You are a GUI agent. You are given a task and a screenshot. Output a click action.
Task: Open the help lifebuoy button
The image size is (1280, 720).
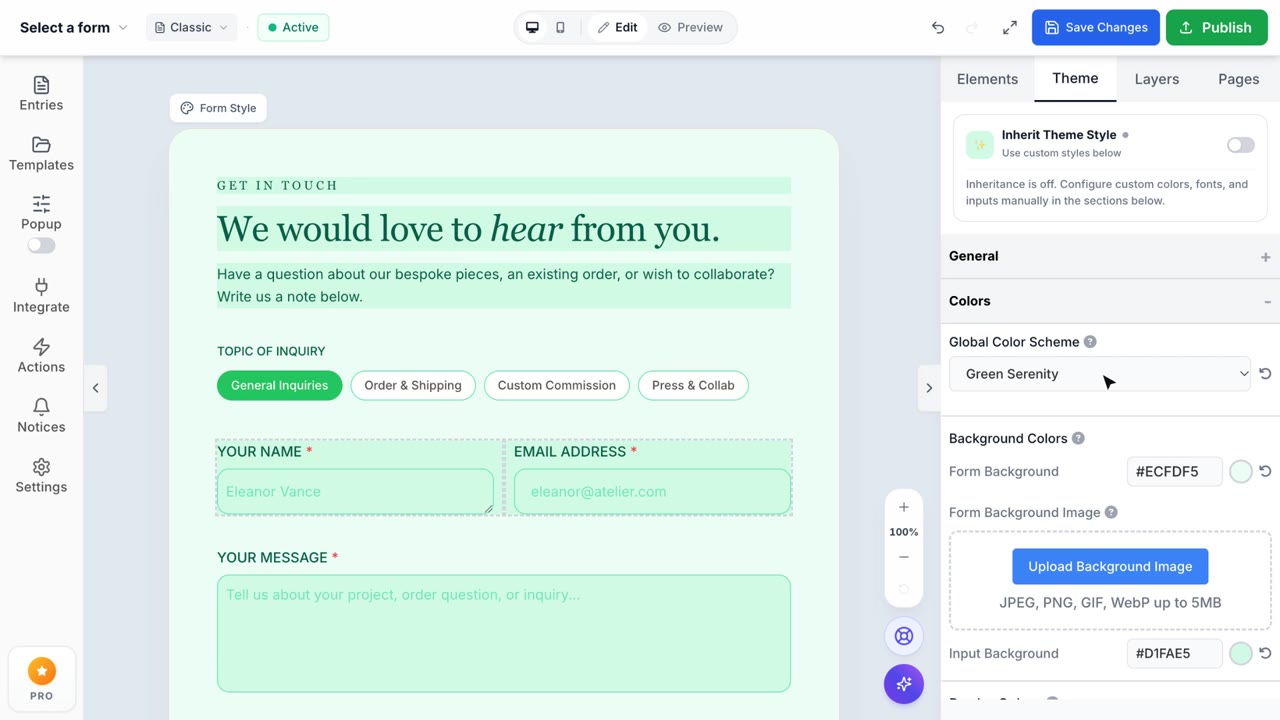click(904, 636)
